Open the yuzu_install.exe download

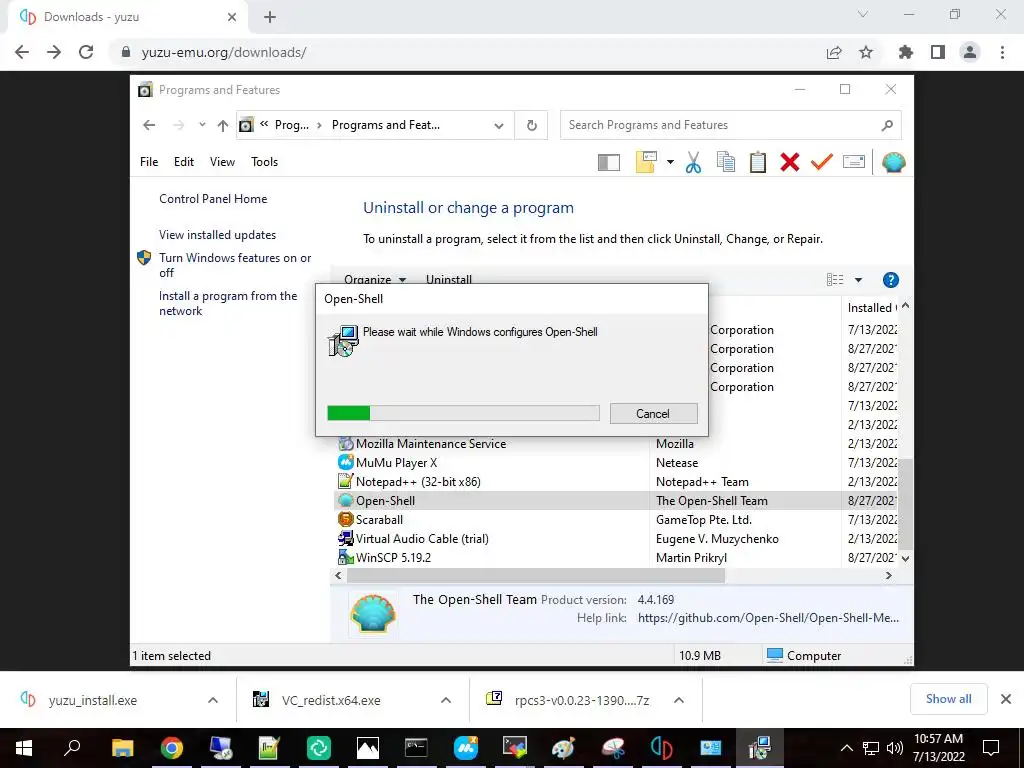92,700
